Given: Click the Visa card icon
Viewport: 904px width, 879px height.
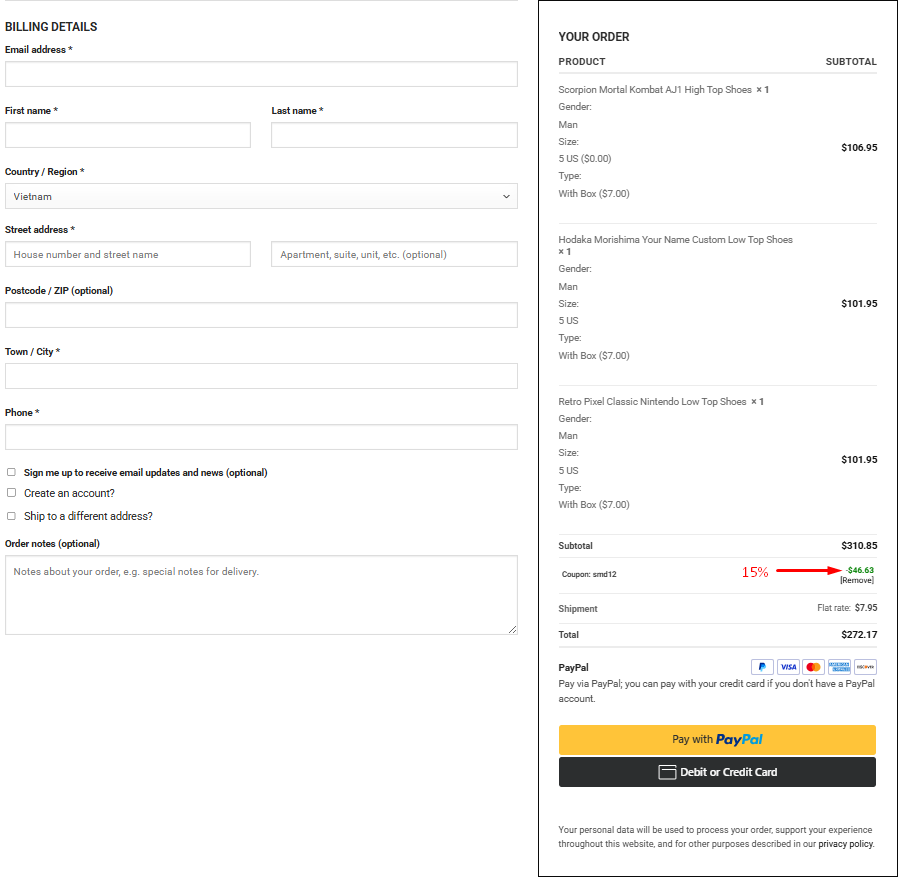Looking at the screenshot, I should point(788,667).
